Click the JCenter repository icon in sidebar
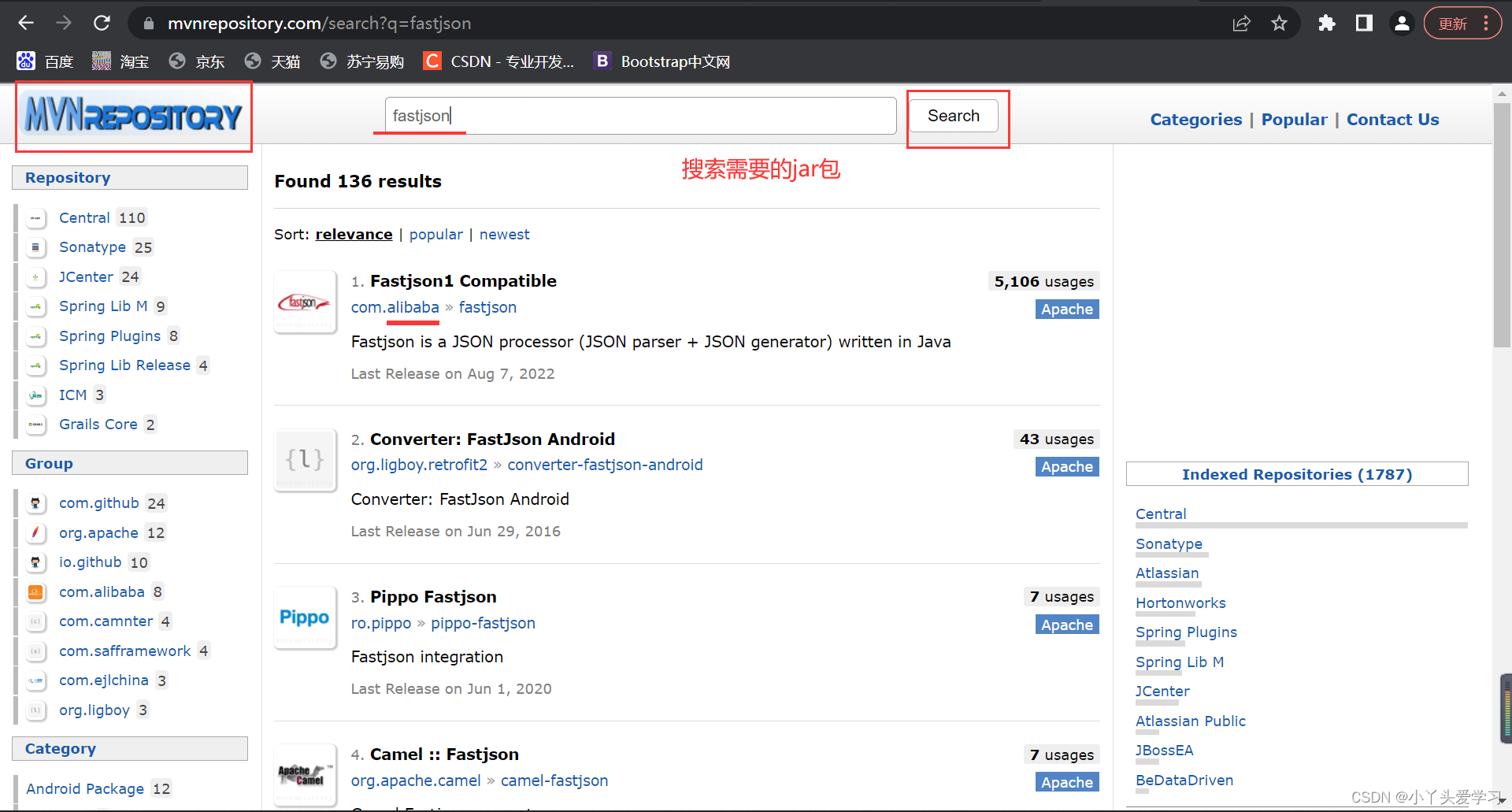Screen dimensions: 1512x812 35,276
